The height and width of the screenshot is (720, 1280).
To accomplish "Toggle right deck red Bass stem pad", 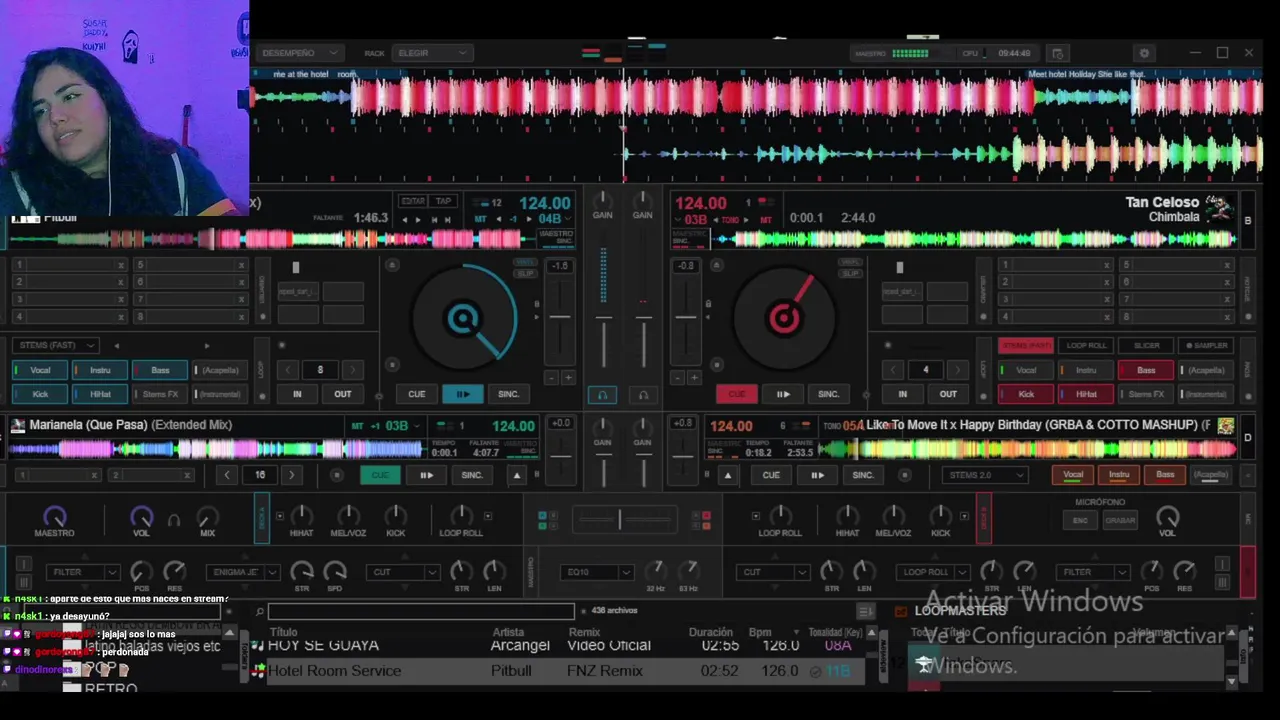I will tap(1146, 370).
